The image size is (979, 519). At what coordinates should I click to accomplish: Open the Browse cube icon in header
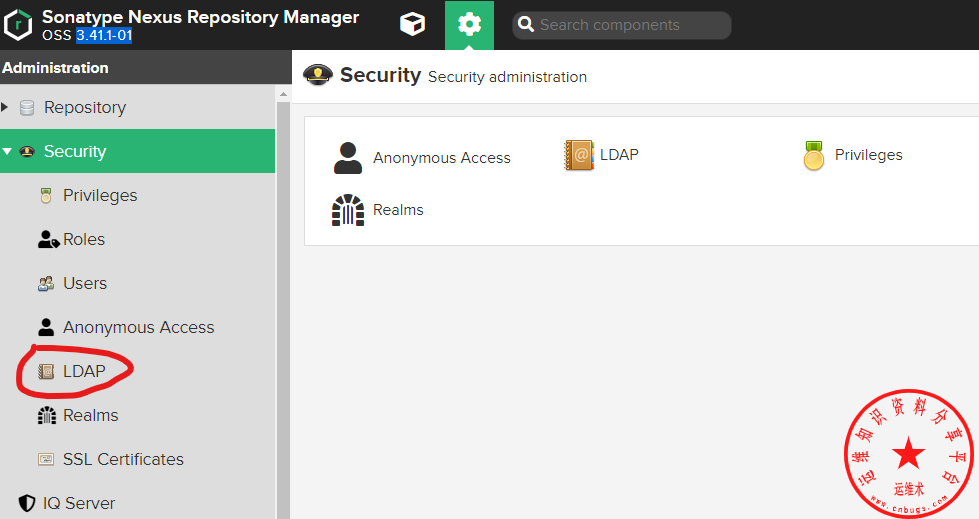(x=412, y=25)
